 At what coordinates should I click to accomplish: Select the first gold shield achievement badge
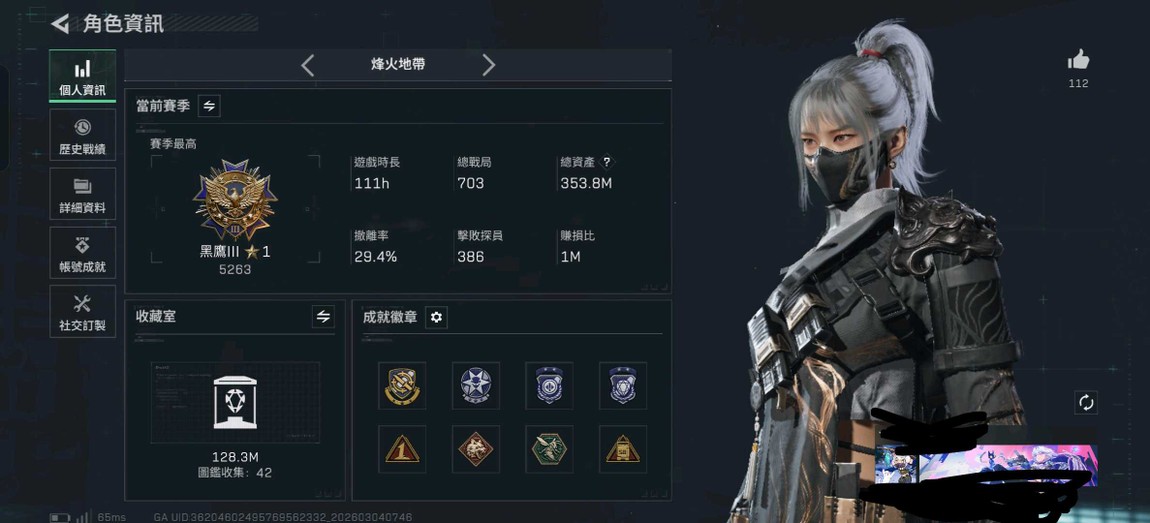(x=402, y=385)
